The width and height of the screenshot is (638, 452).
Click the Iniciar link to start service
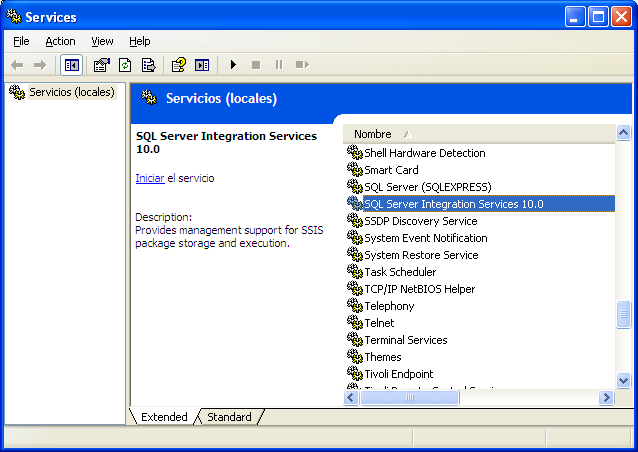point(149,178)
